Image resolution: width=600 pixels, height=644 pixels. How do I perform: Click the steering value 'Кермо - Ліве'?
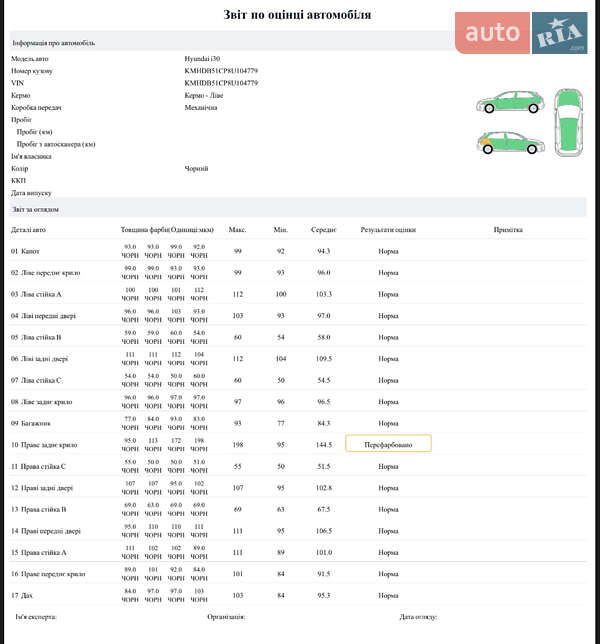click(x=204, y=95)
